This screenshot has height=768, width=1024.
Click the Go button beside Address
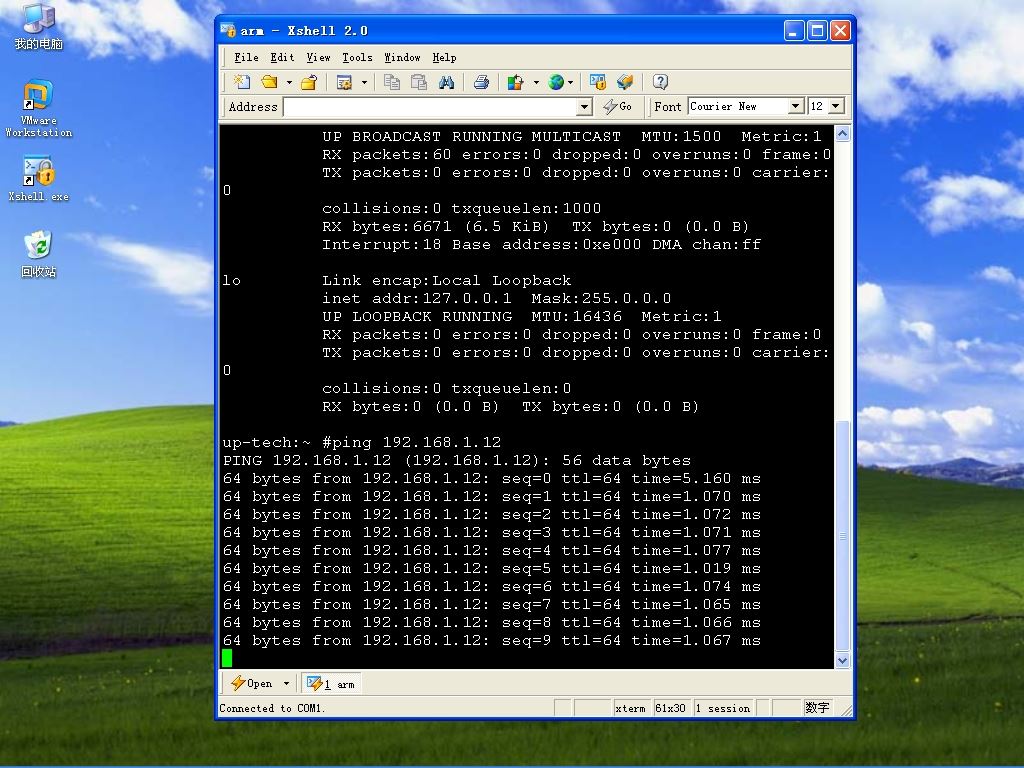(x=617, y=106)
